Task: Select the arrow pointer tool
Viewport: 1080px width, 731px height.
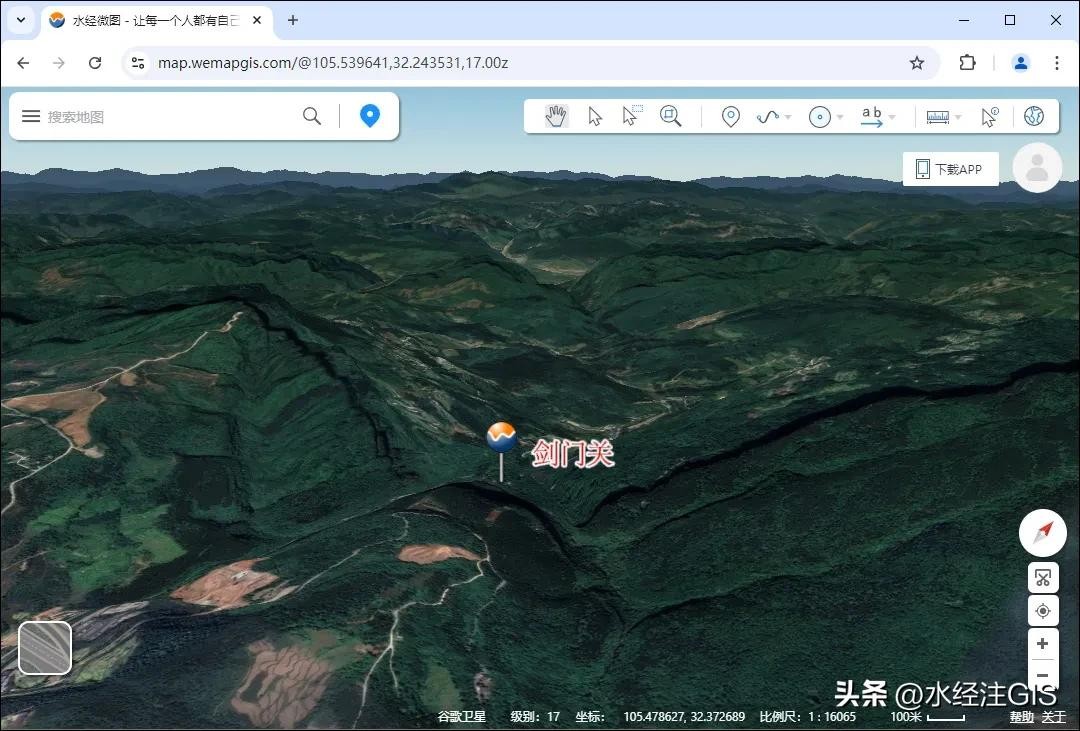Action: [x=595, y=117]
